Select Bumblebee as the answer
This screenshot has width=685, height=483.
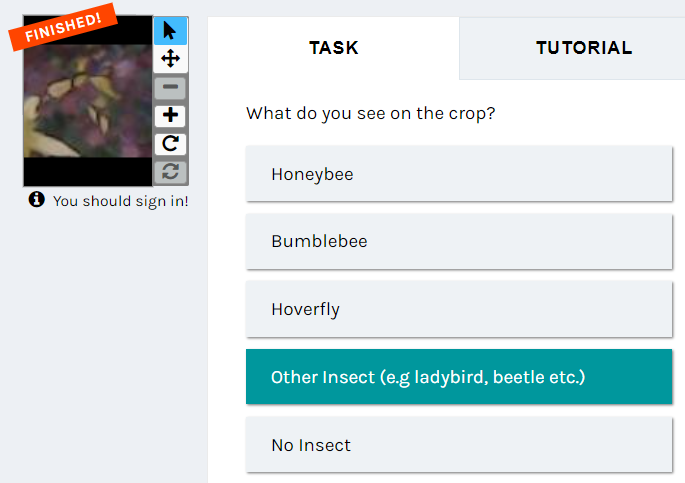point(459,242)
